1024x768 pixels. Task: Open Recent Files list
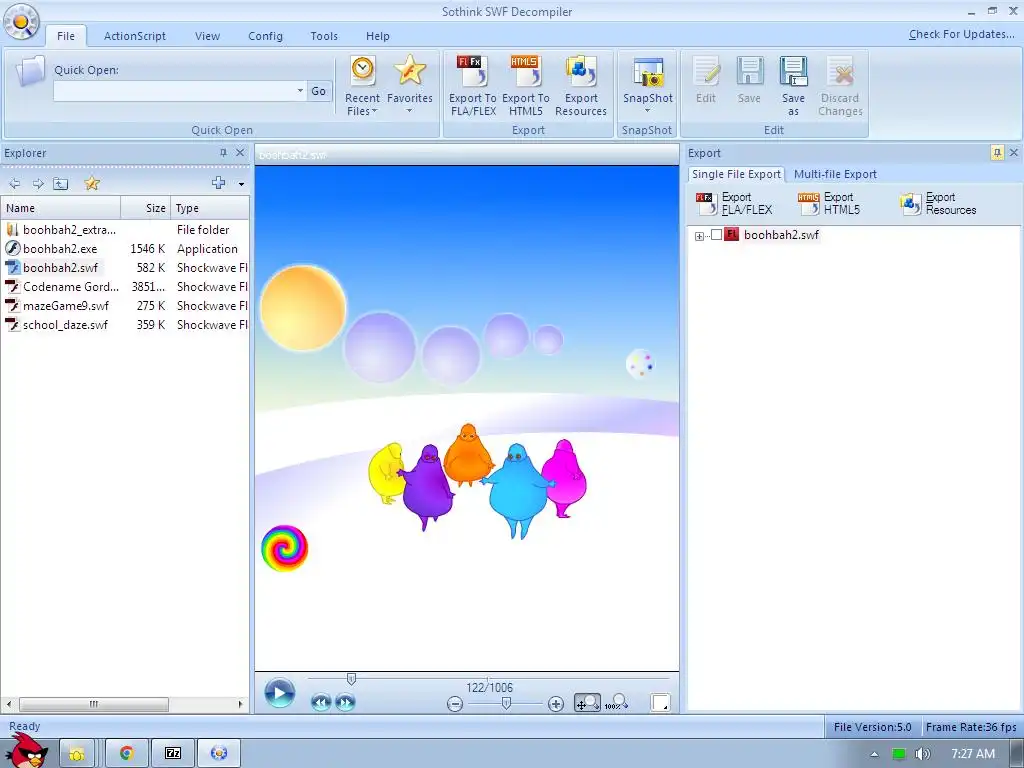362,86
